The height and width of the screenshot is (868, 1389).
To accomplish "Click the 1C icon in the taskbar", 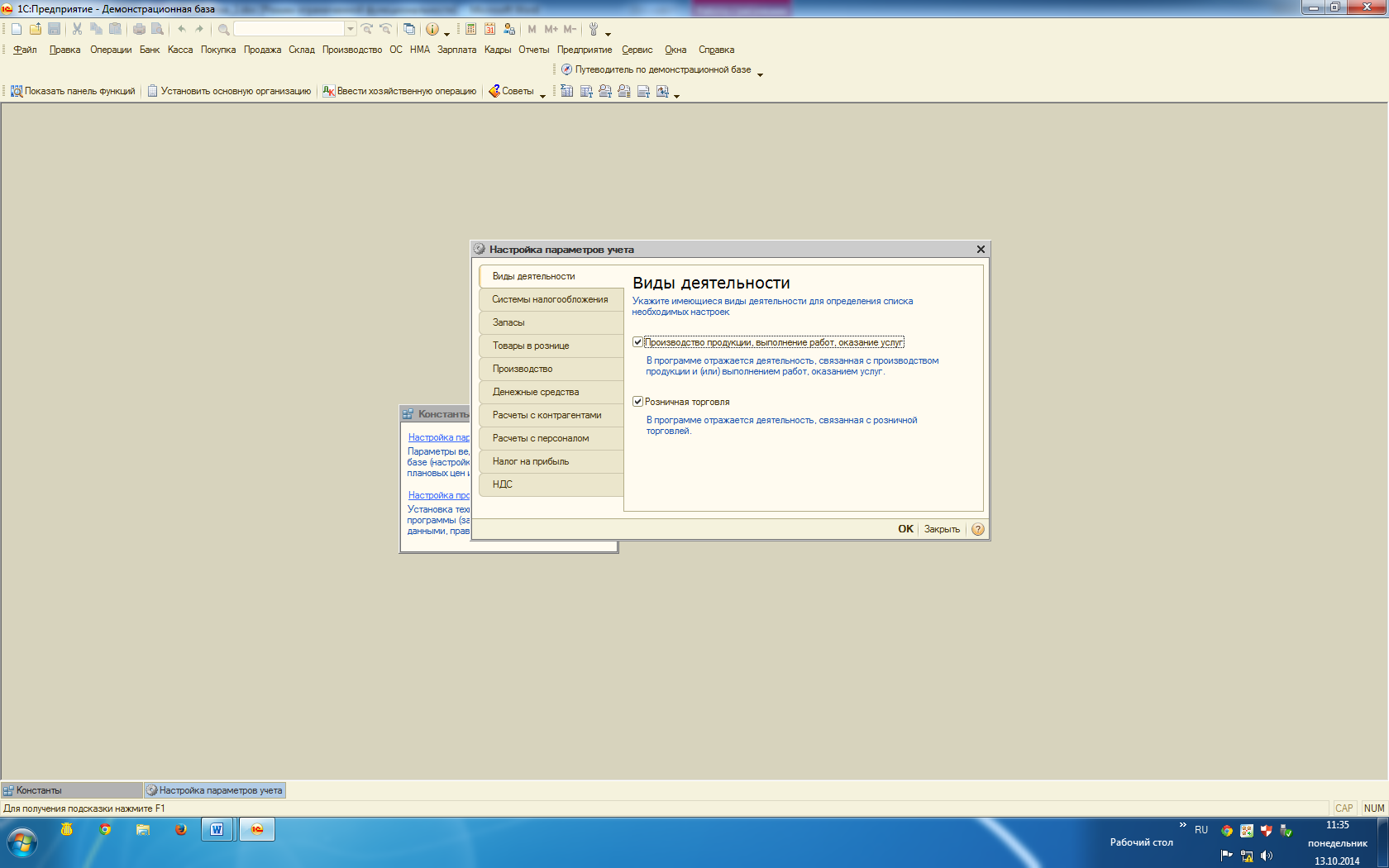I will 257,829.
